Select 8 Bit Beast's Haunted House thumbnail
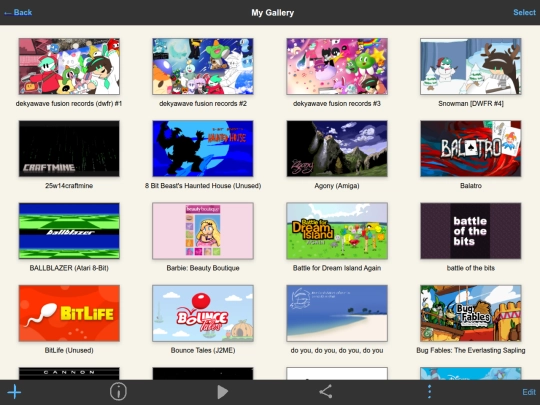 click(x=203, y=149)
